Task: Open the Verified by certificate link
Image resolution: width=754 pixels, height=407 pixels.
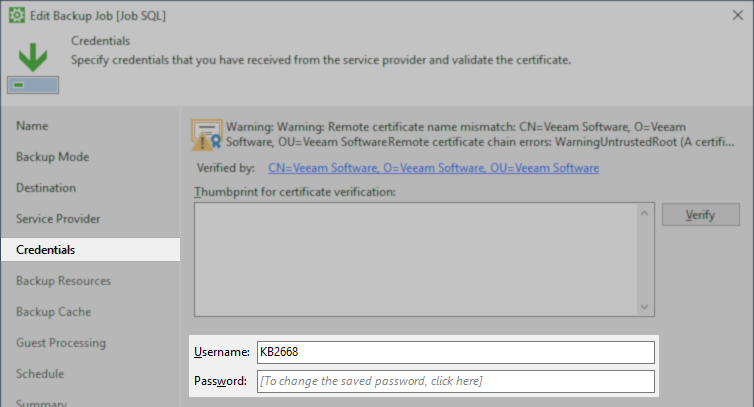Action: pyautogui.click(x=433, y=168)
